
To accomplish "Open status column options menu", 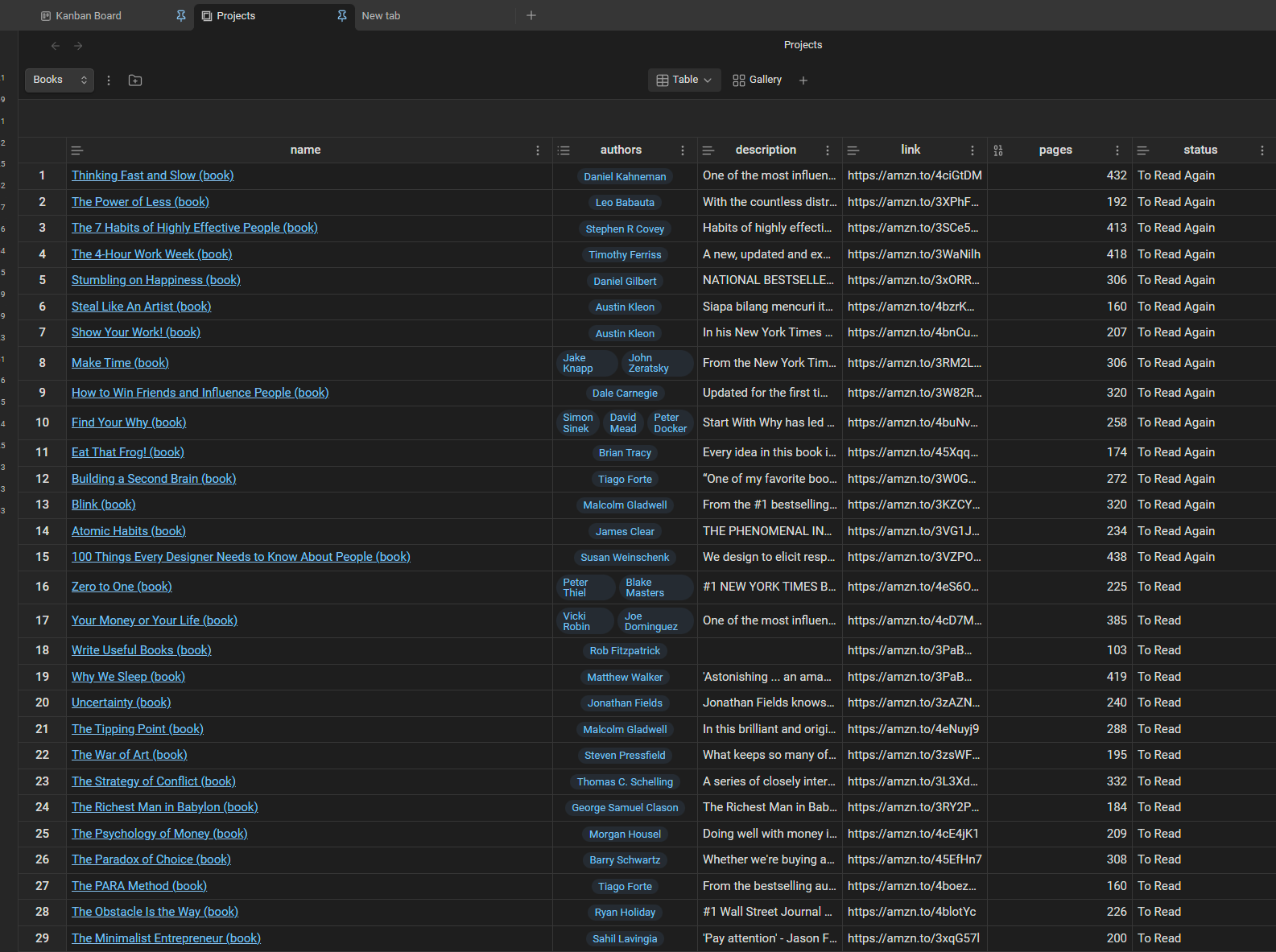I will click(x=1262, y=150).
